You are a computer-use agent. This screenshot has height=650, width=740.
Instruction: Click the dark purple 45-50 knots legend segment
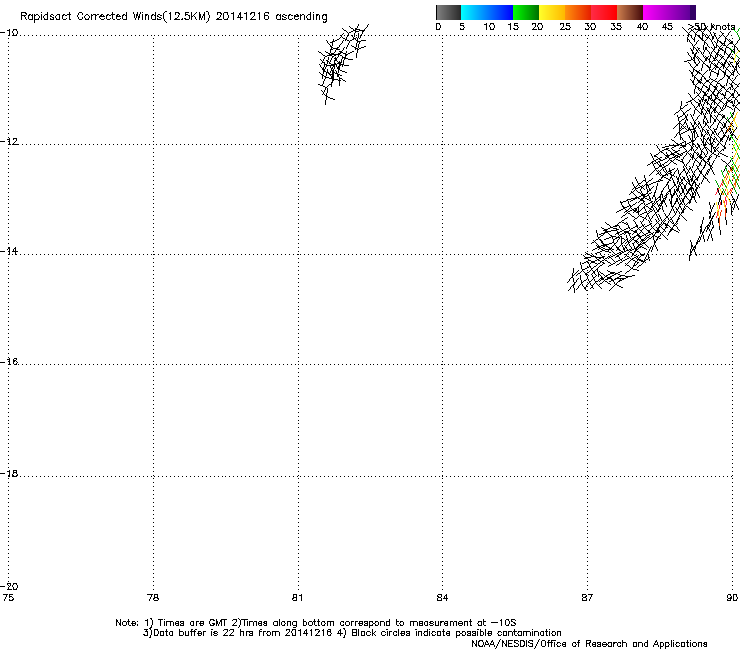682,12
